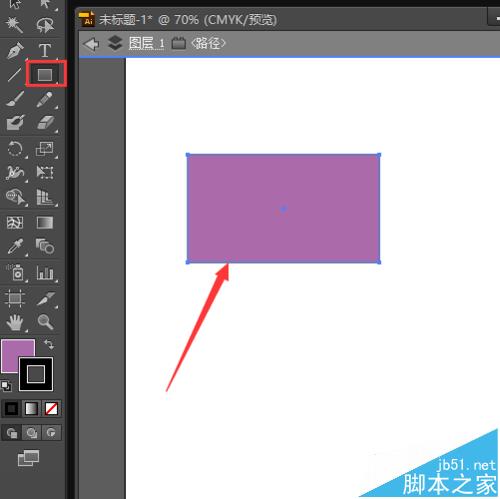Screen dimensions: 500x499
Task: Select document tab 未标题-1* @ 70%
Action: pyautogui.click(x=187, y=20)
